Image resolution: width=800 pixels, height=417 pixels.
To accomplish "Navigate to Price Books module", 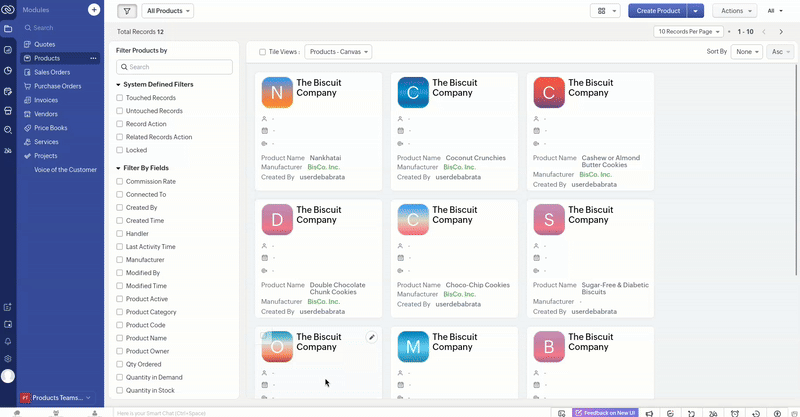I will [x=50, y=128].
